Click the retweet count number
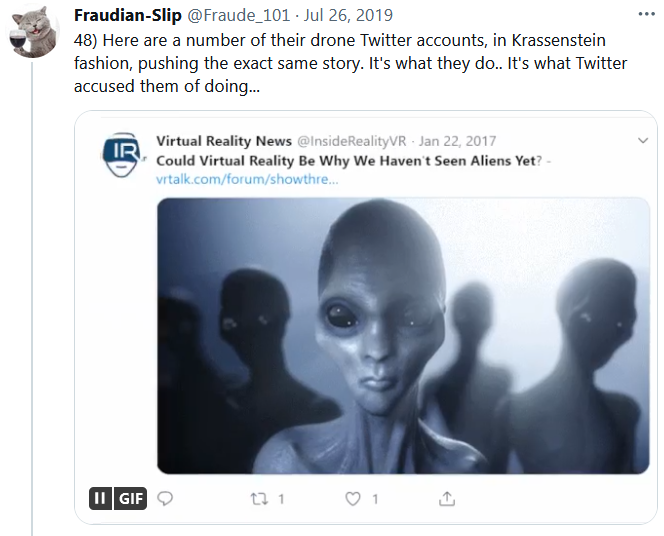 (x=281, y=499)
